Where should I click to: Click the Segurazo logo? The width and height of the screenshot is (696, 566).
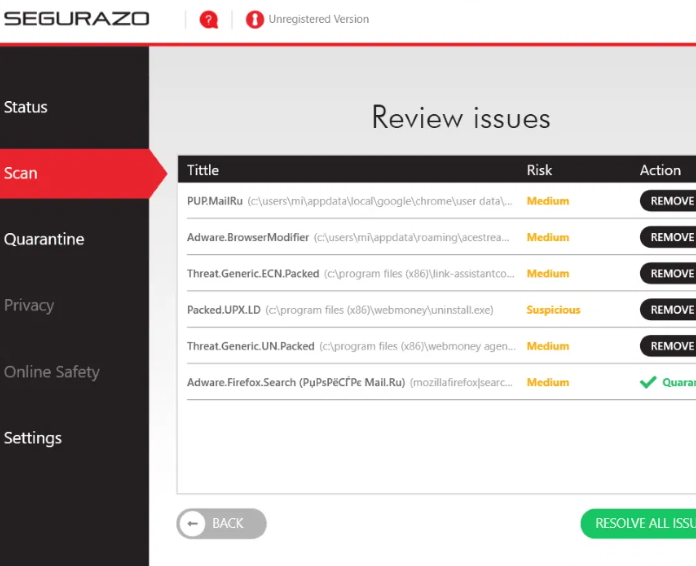pyautogui.click(x=76, y=19)
